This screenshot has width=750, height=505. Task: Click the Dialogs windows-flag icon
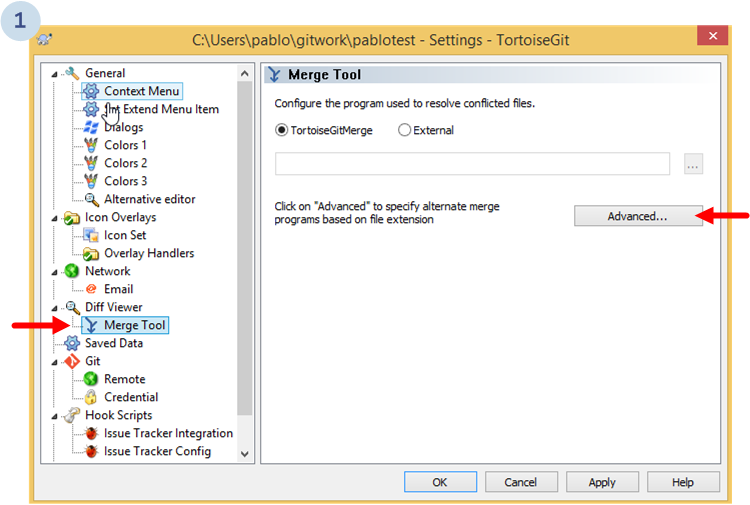pyautogui.click(x=91, y=127)
